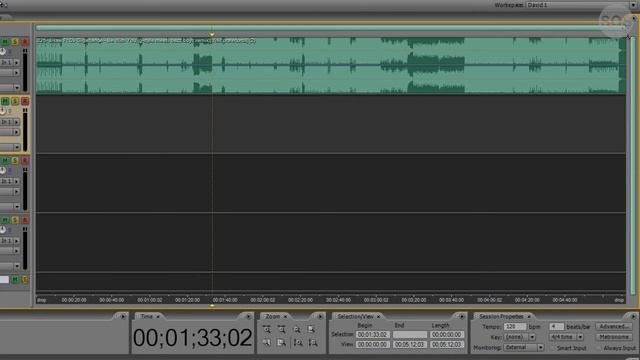Mute track 3
640x360 pixels.
[x=5, y=160]
